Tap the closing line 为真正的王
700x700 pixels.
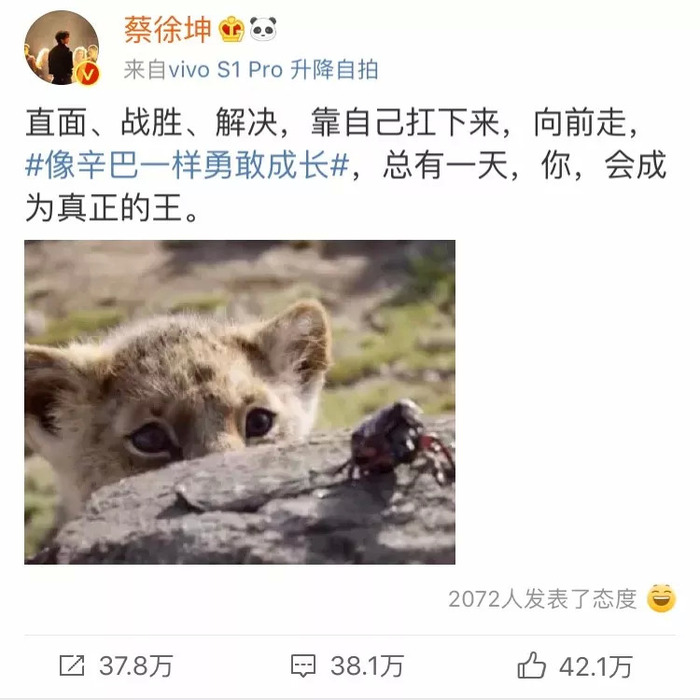[112, 208]
